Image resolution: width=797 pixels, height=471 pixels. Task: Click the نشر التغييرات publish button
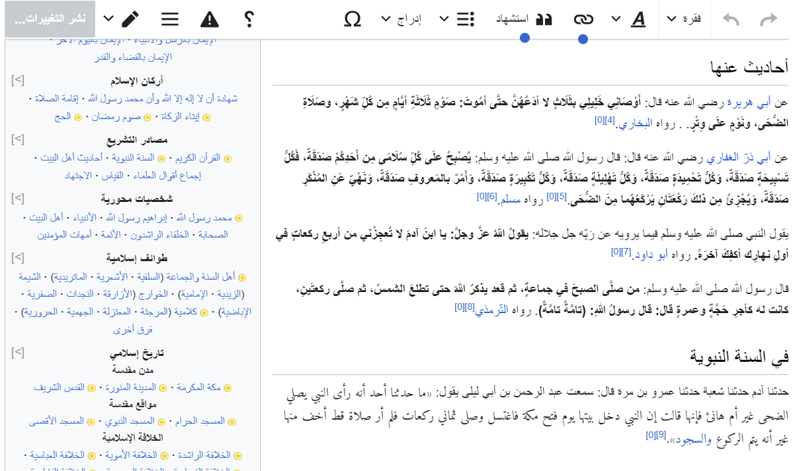tap(50, 19)
